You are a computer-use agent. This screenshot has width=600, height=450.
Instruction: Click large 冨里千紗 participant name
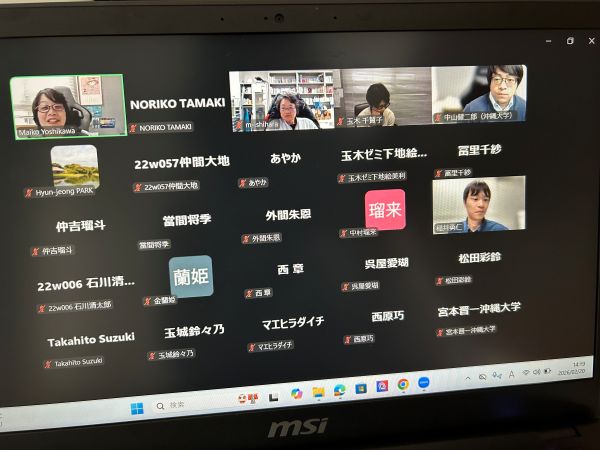479,150
